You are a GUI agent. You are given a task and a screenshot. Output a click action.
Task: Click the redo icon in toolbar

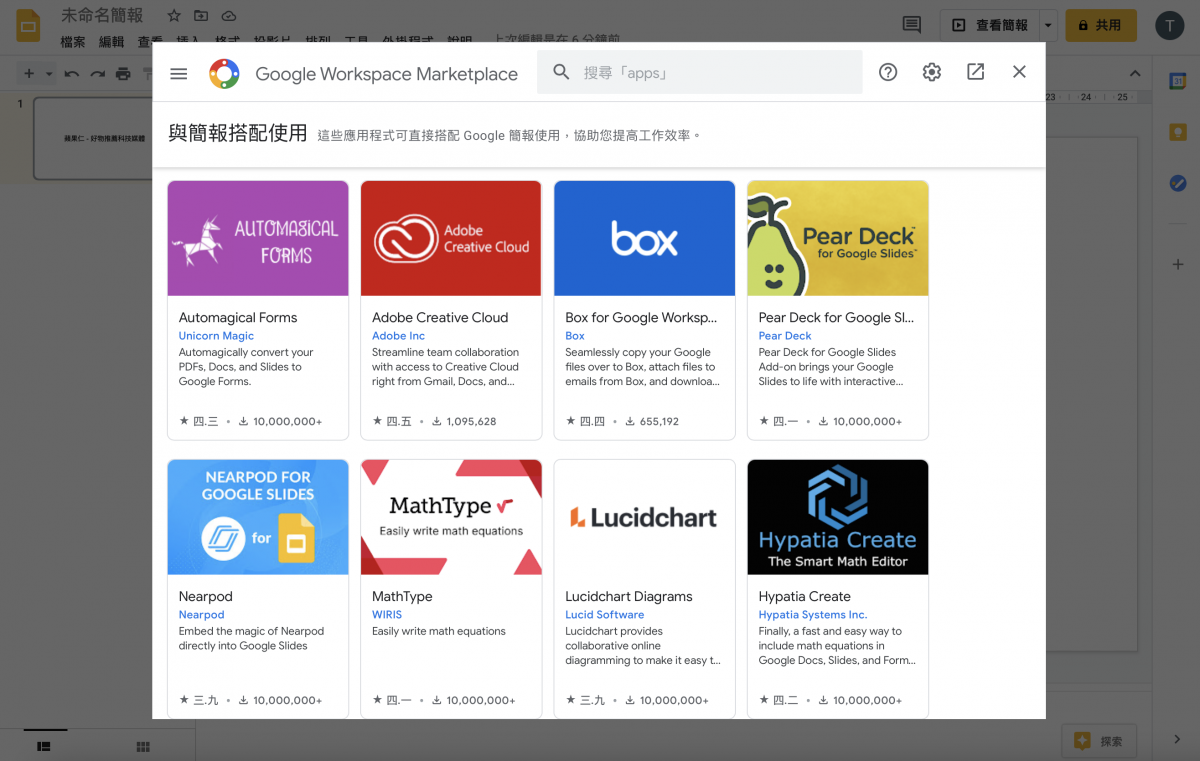97,73
